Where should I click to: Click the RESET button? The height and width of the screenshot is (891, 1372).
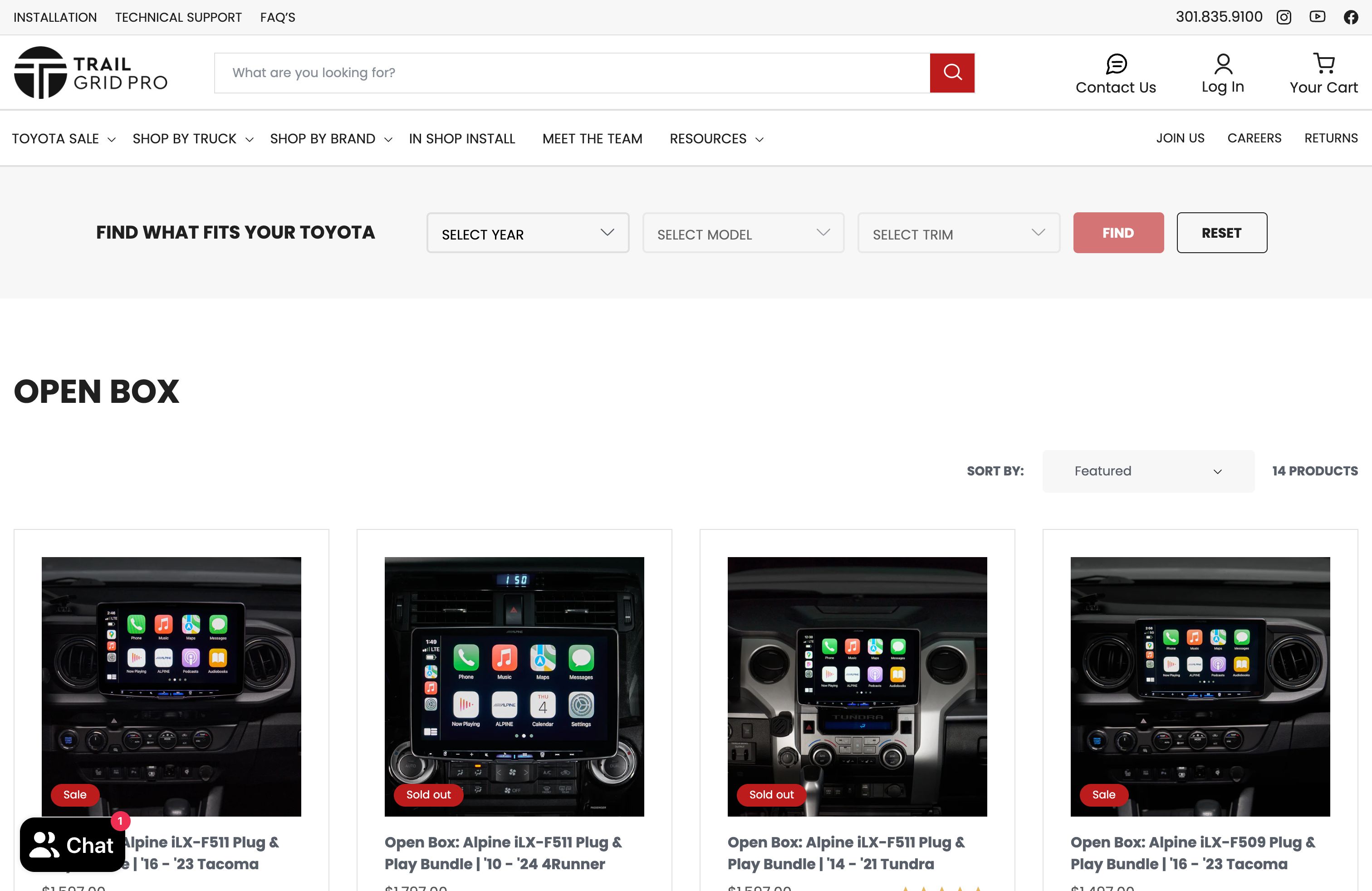click(x=1221, y=233)
